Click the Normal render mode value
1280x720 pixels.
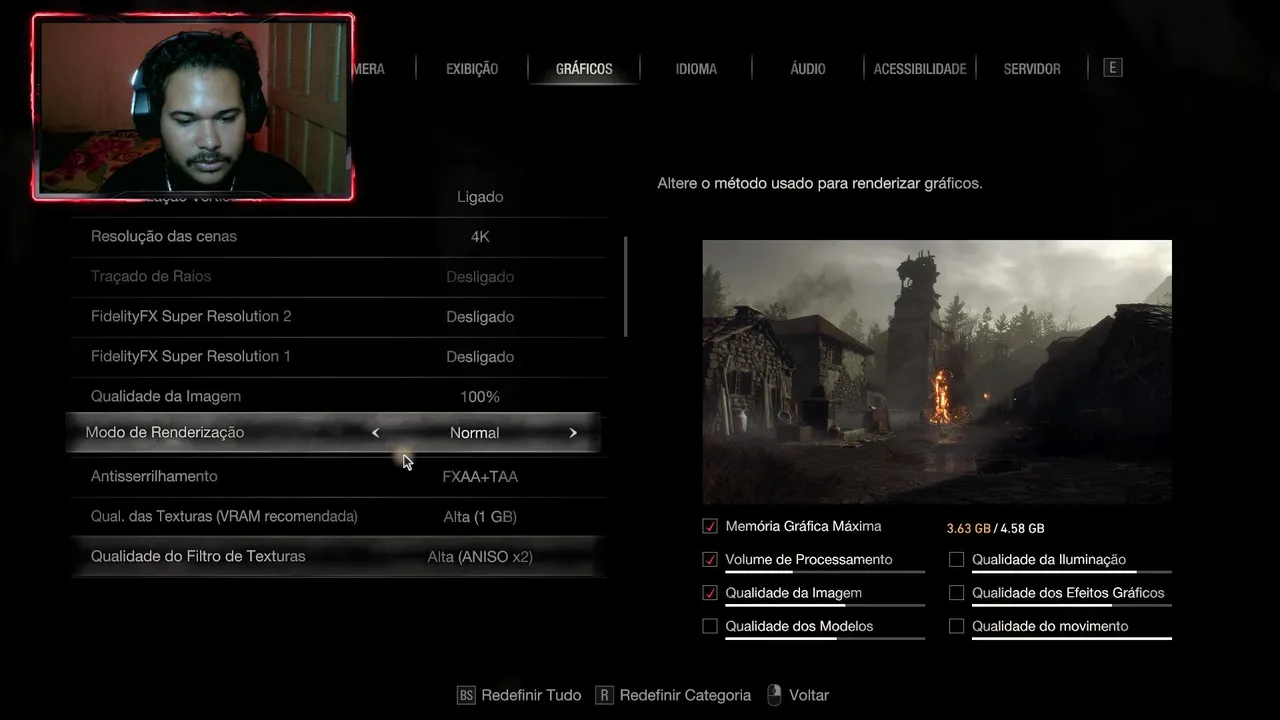tap(474, 433)
